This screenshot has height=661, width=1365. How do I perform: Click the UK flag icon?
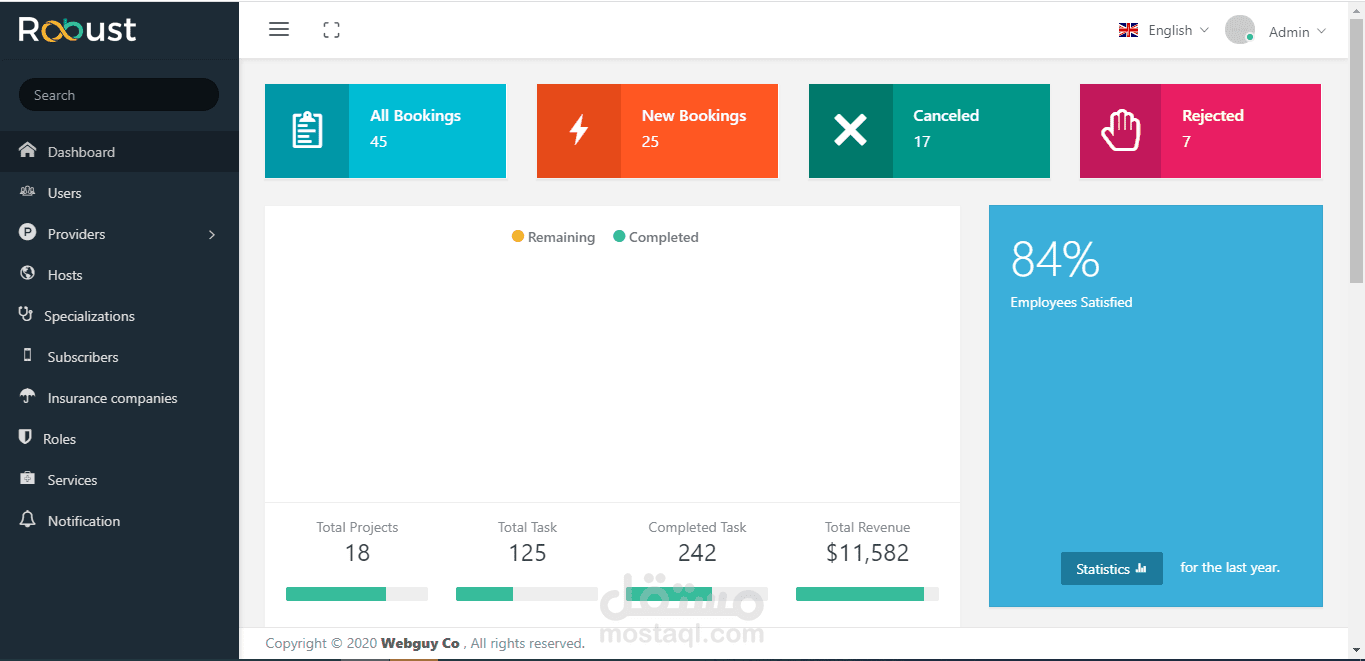tap(1128, 30)
